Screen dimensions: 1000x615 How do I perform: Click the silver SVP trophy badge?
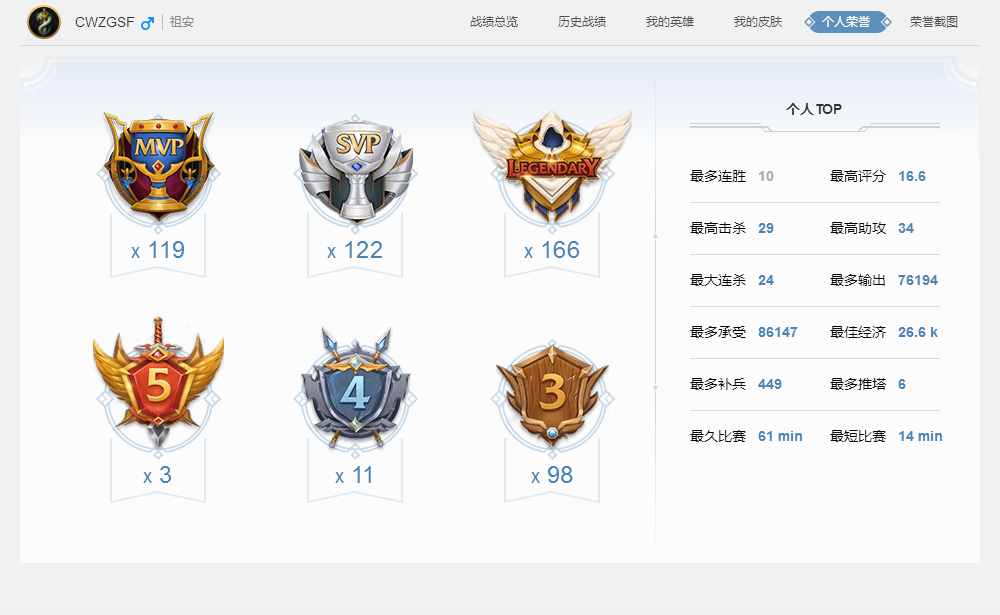[x=356, y=169]
